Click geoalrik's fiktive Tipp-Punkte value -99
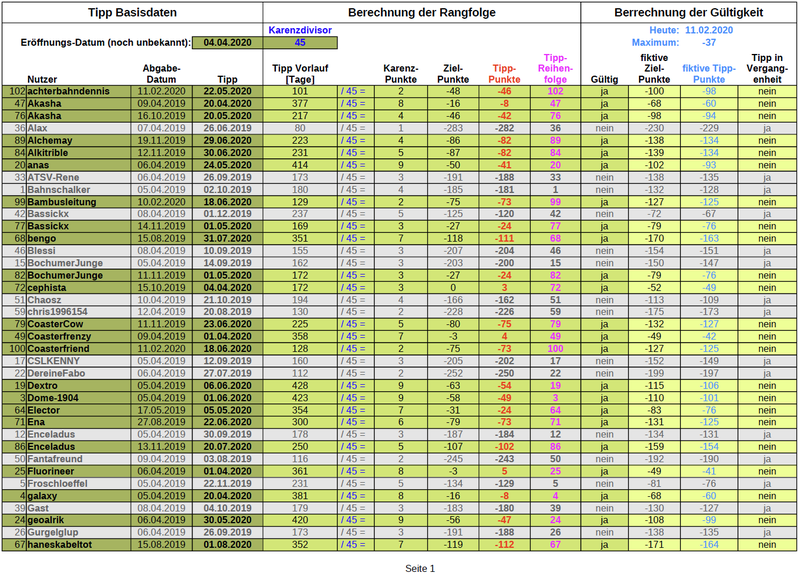The image size is (800, 576). pyautogui.click(x=709, y=520)
